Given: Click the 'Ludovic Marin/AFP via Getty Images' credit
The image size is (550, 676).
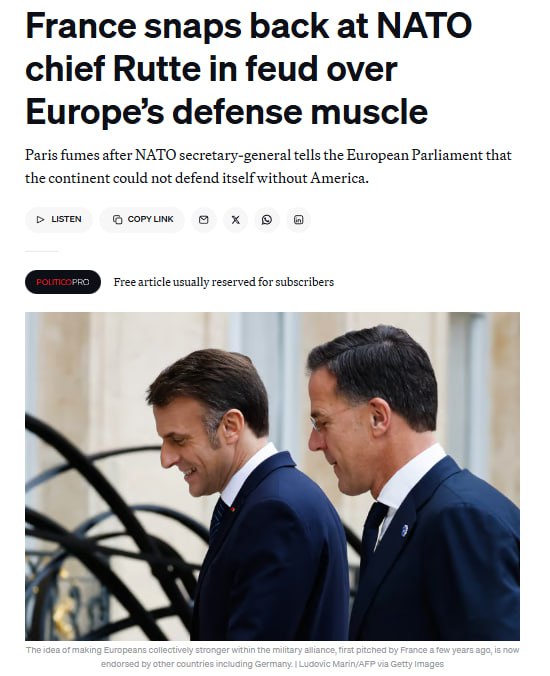Looking at the screenshot, I should pyautogui.click(x=371, y=664).
